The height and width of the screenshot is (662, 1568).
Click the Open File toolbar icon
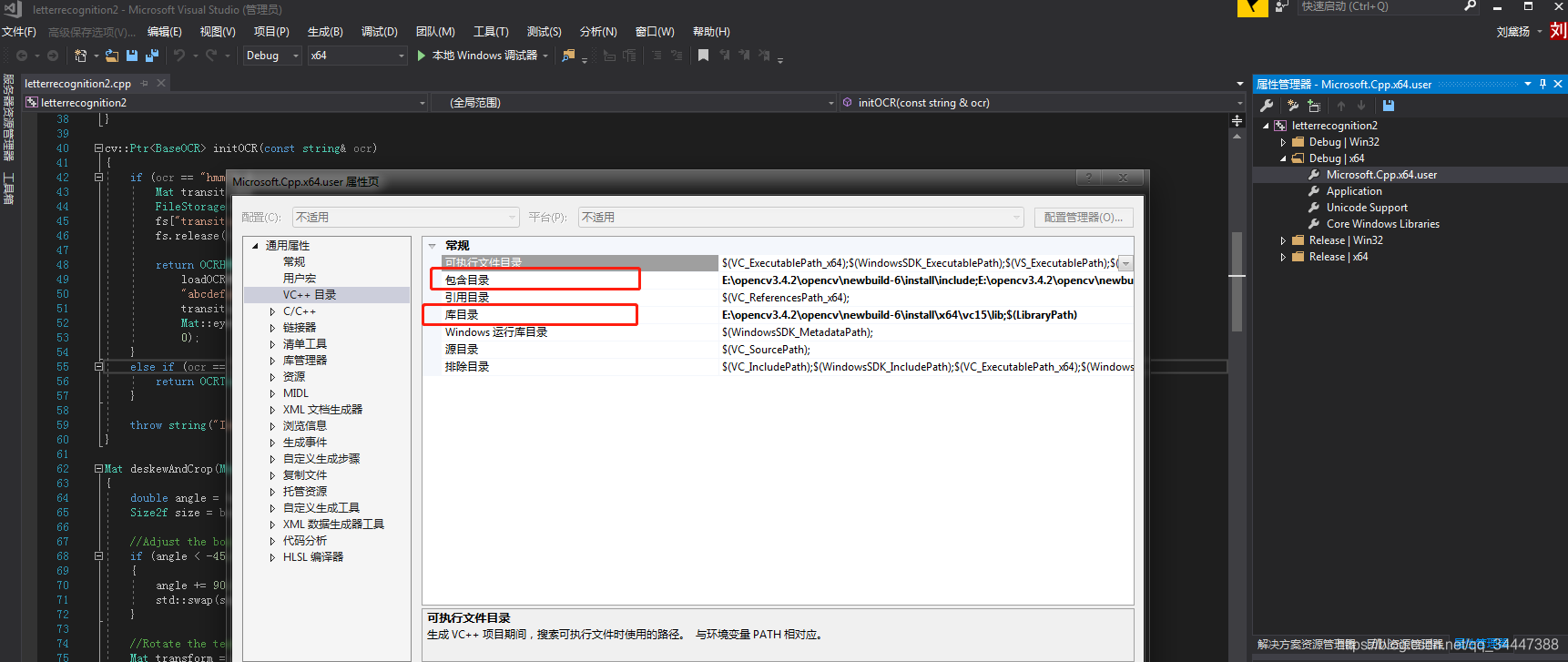pos(111,56)
